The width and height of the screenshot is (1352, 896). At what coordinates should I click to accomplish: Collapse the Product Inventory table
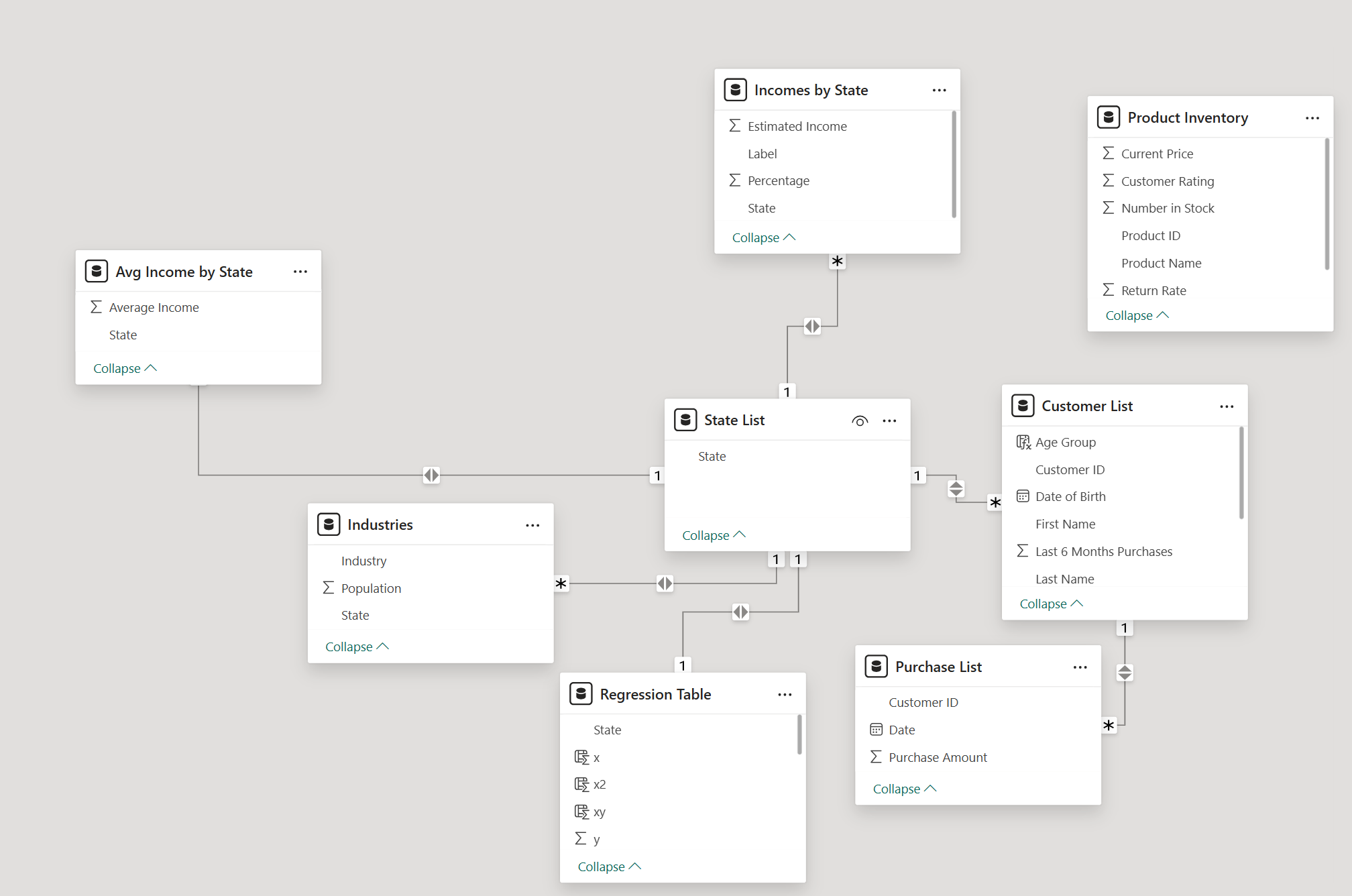pos(1135,315)
